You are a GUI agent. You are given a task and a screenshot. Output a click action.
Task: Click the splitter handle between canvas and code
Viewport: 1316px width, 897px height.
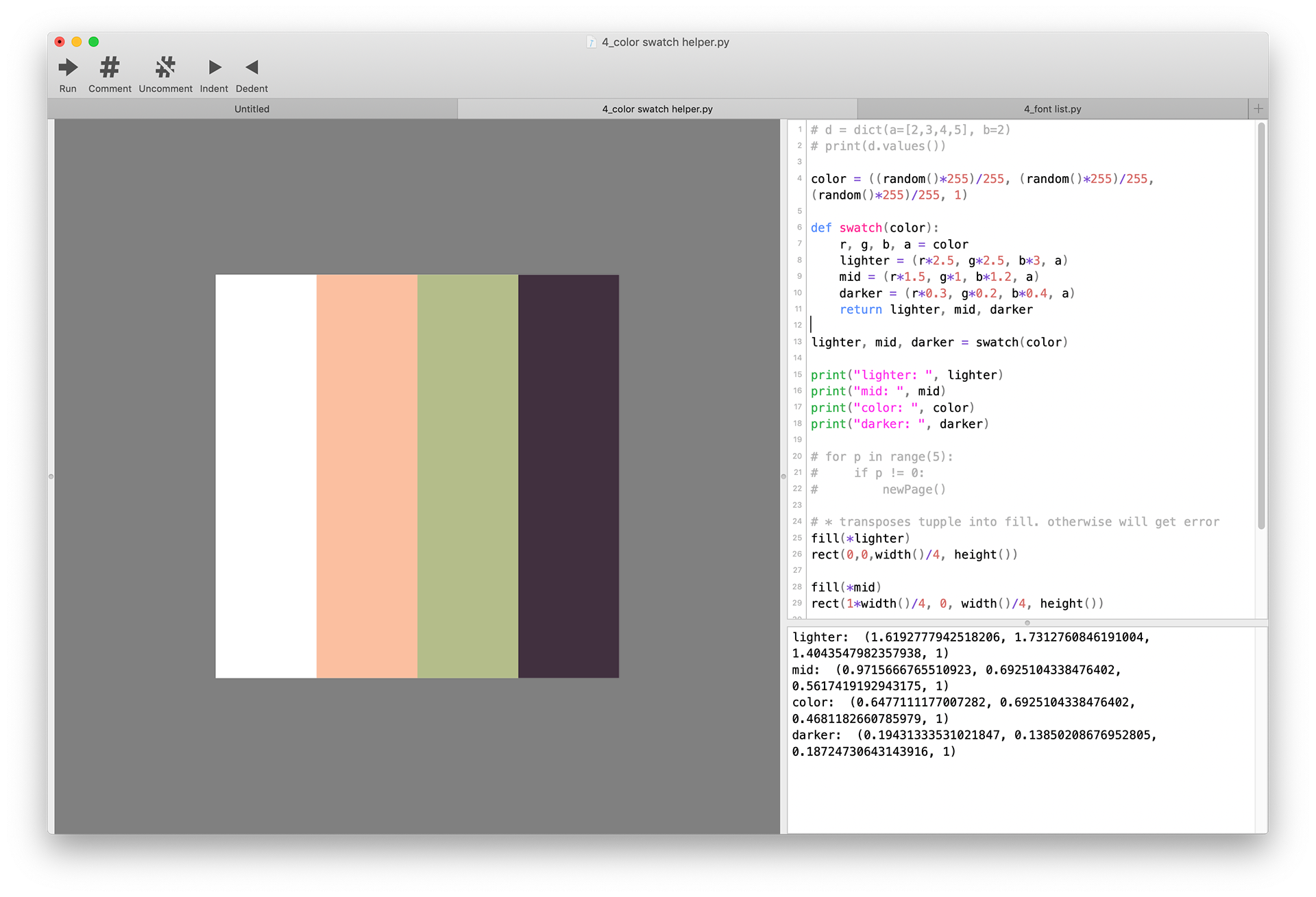783,476
